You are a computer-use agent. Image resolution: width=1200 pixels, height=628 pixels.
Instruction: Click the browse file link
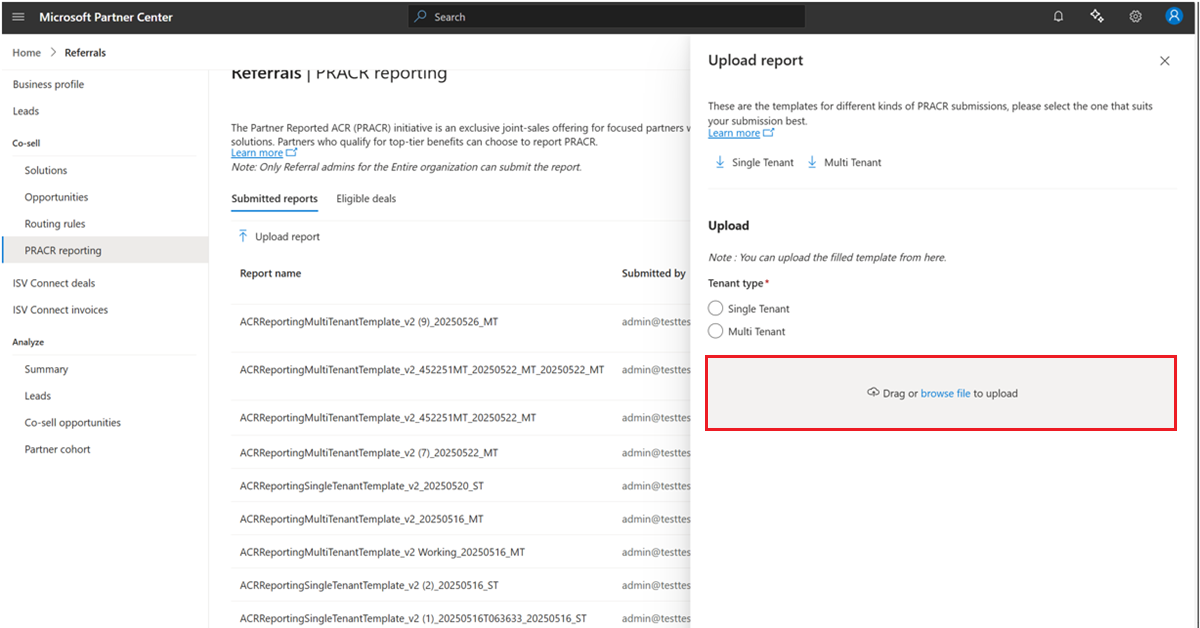(945, 394)
